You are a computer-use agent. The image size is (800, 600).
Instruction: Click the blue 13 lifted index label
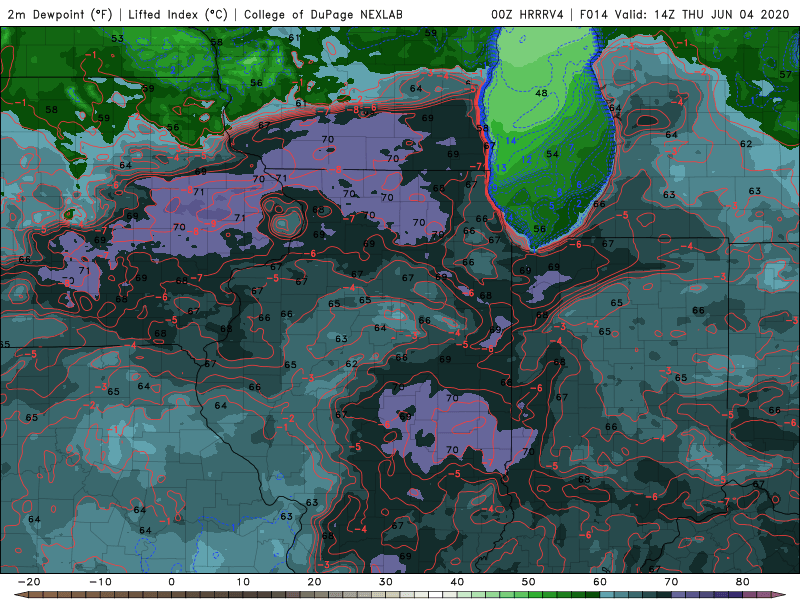tap(501, 168)
